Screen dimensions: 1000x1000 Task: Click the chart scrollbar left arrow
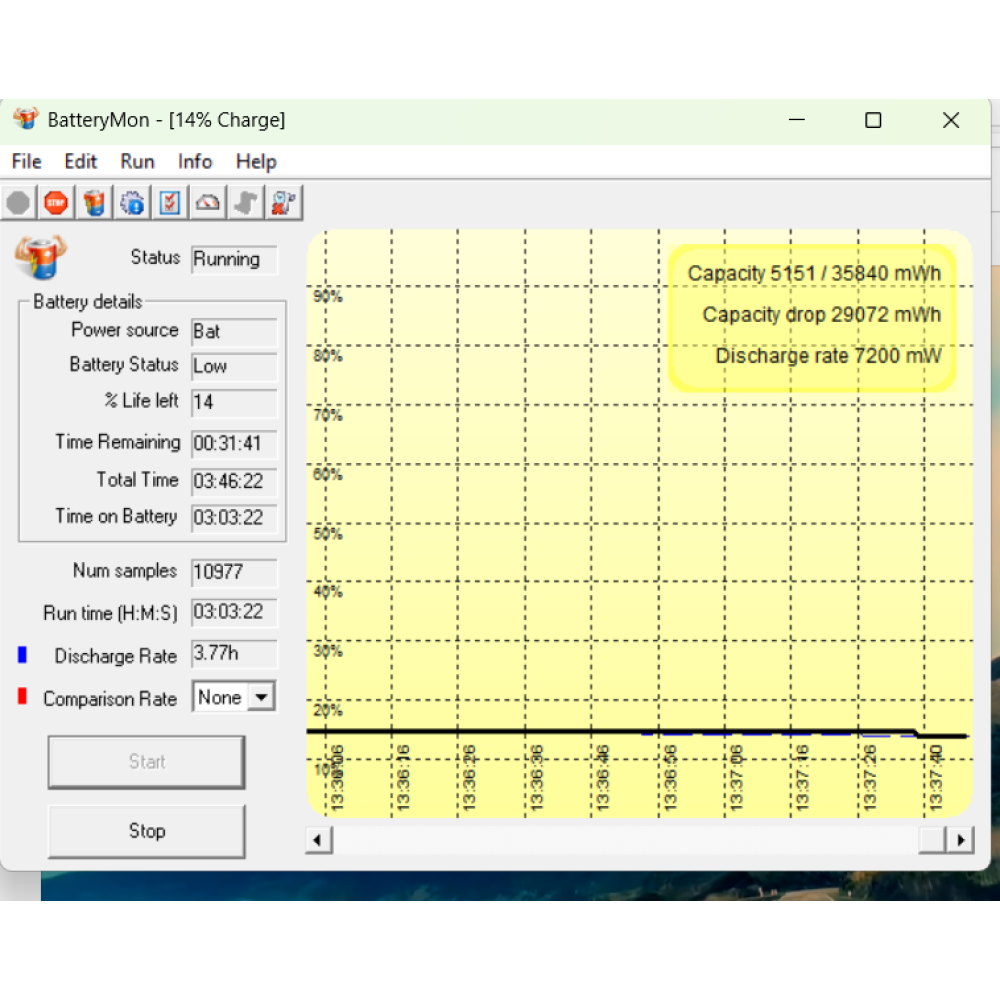(x=319, y=840)
